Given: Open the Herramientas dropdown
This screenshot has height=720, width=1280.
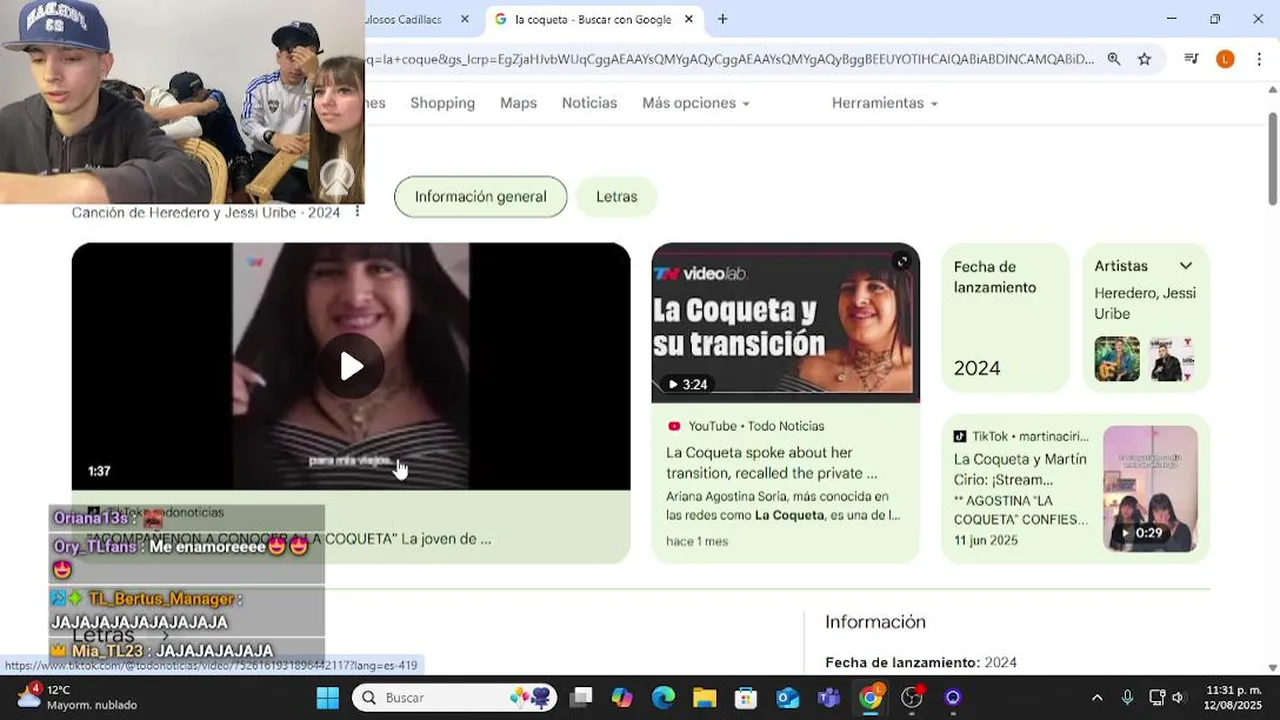Looking at the screenshot, I should pos(884,103).
